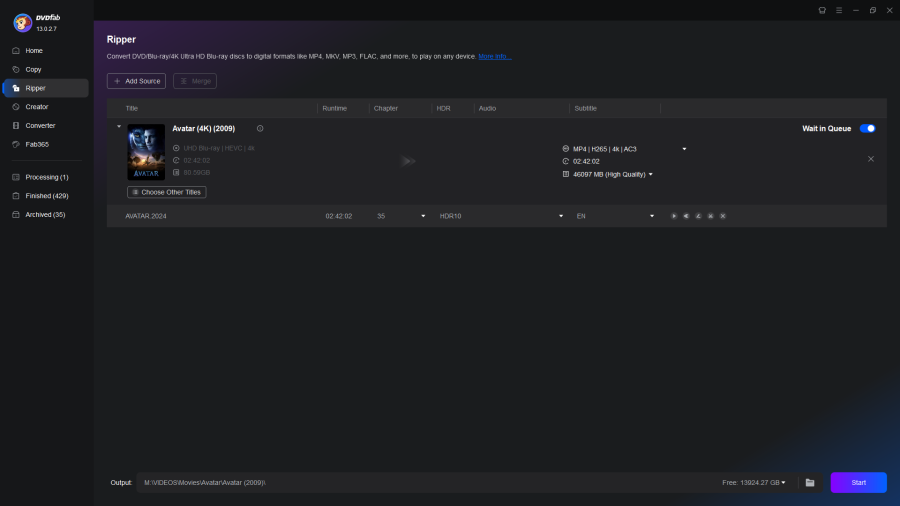The image size is (900, 506).
Task: Show the Finished (429) tasks
Action: [x=45, y=196]
